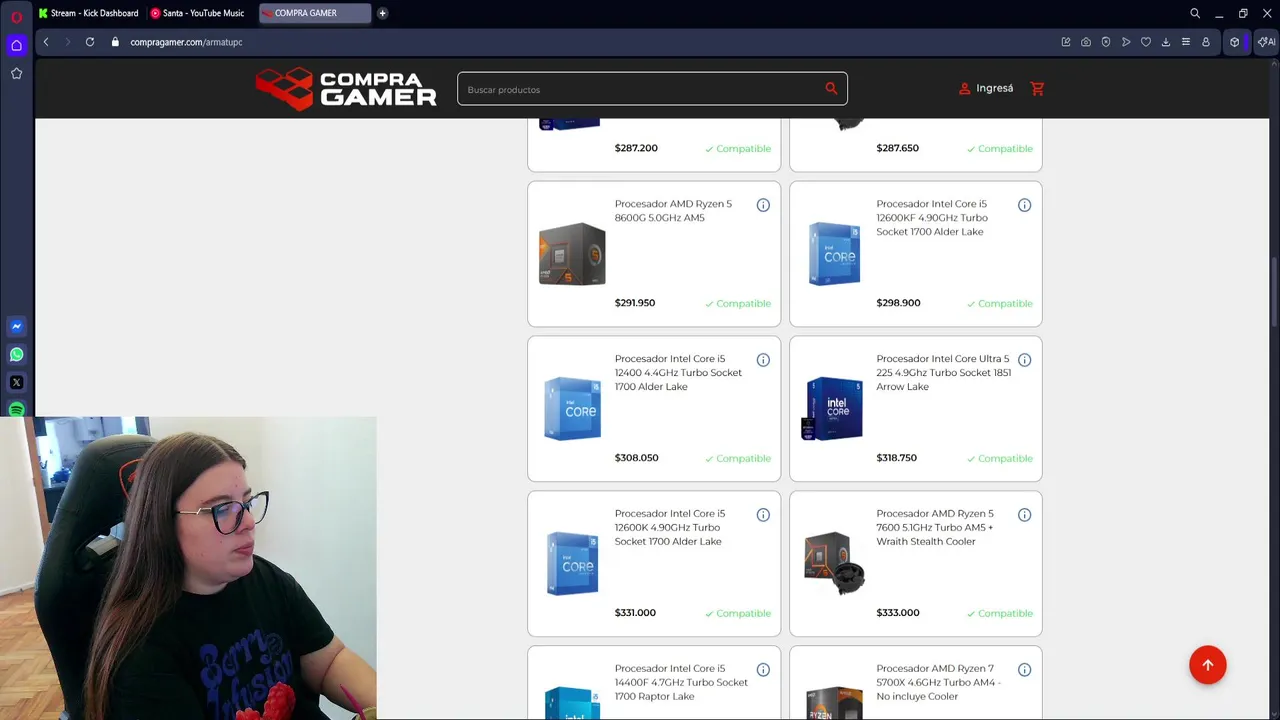Click Procesador Intel Core i5 12600KF title
Image resolution: width=1280 pixels, height=720 pixels.
[x=932, y=218]
